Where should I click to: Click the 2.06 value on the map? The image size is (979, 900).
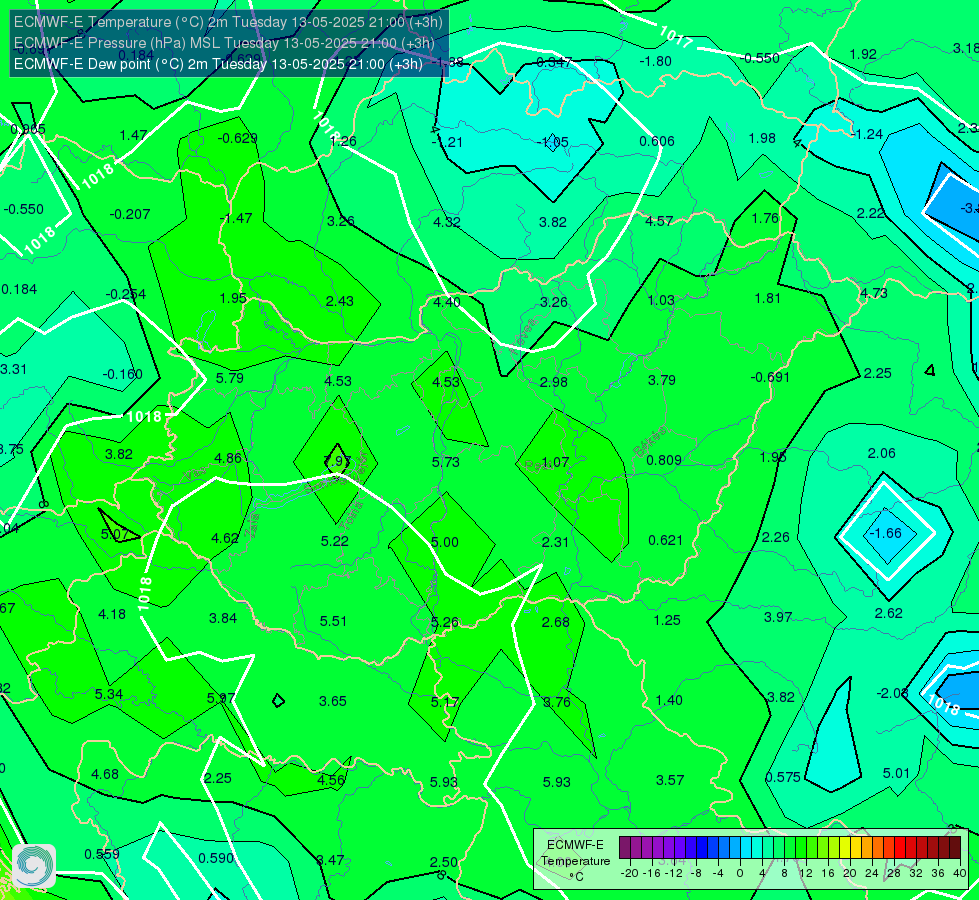click(882, 453)
